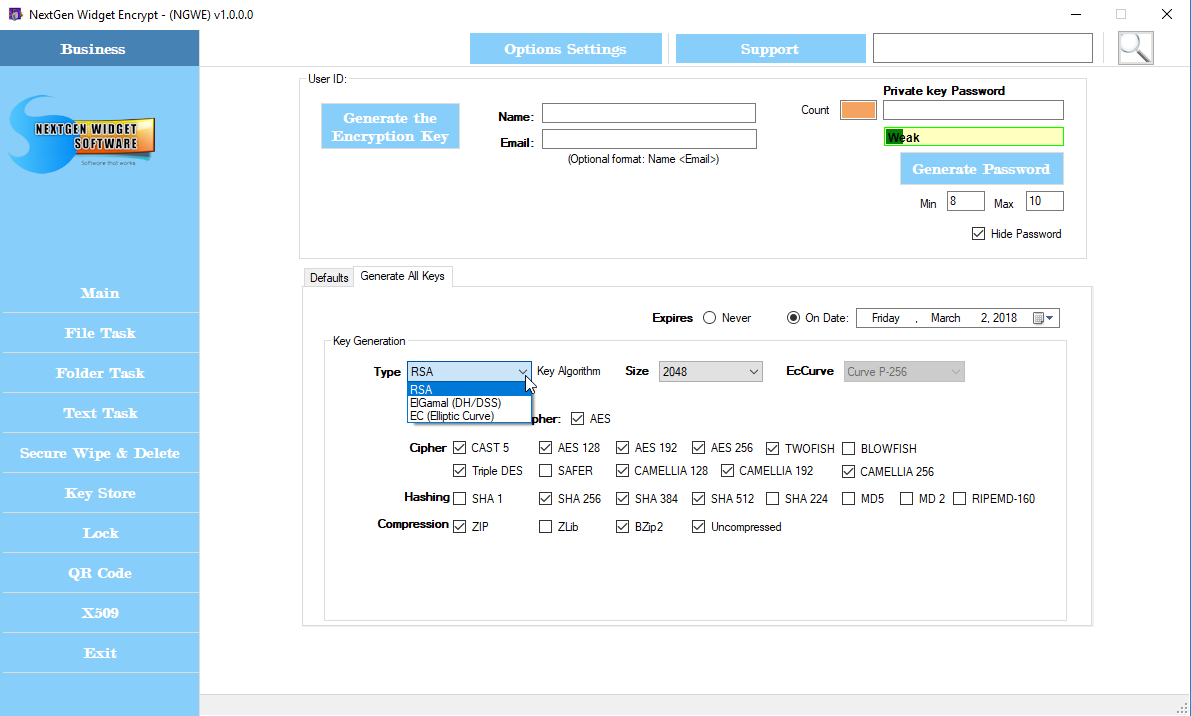
Task: Open the X509 section
Action: point(100,613)
